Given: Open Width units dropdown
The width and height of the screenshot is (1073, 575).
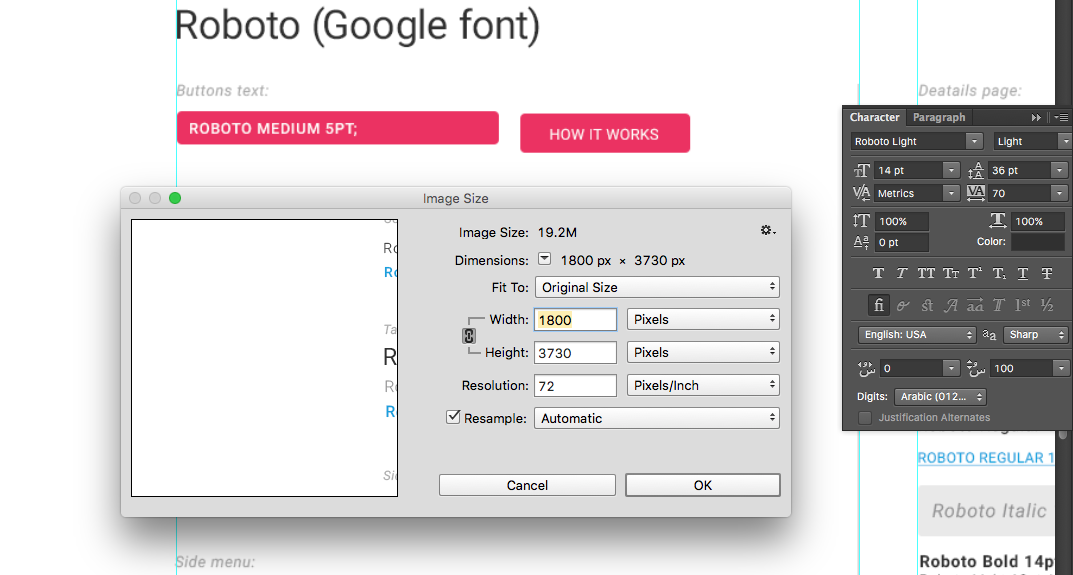Looking at the screenshot, I should pyautogui.click(x=703, y=320).
